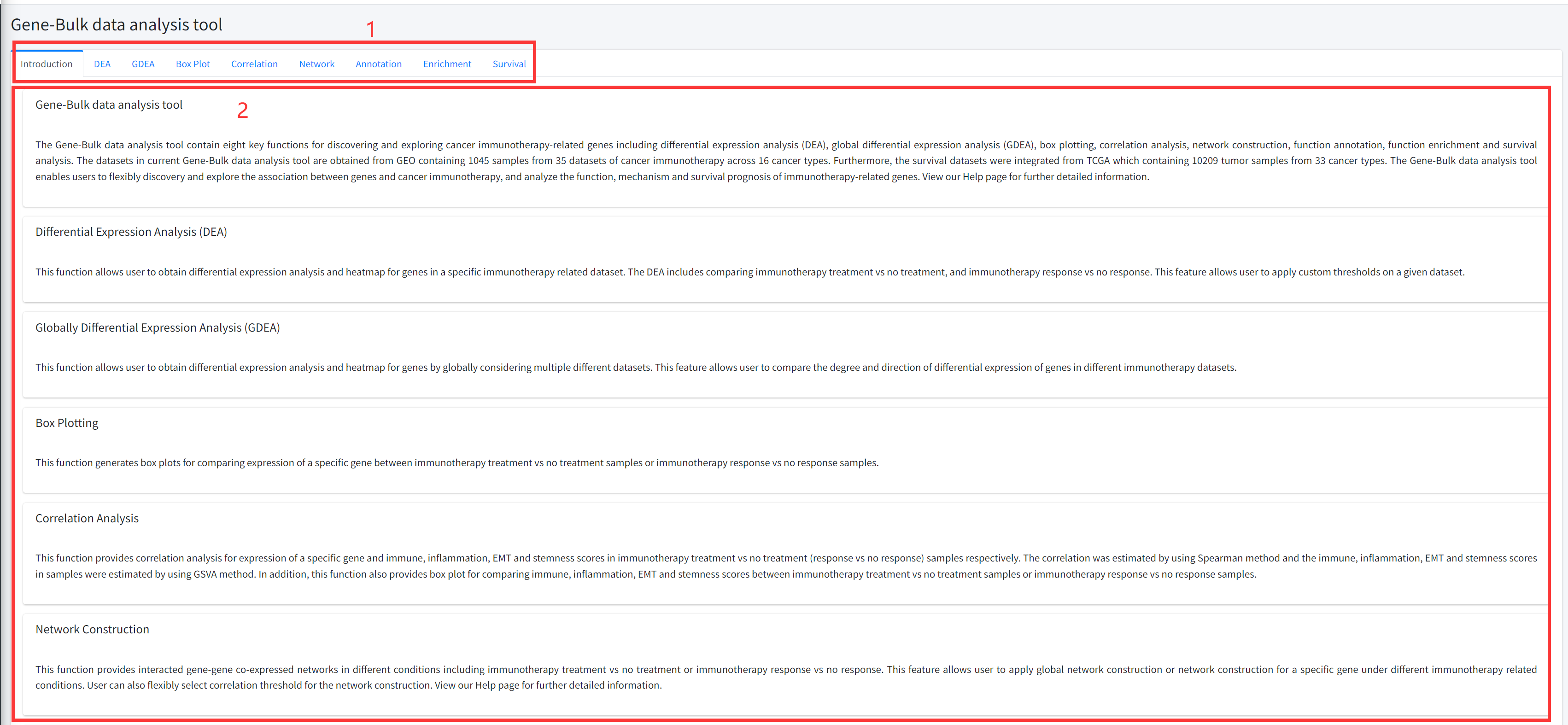Click the introduction paragraph about eight key functions

pos(785,161)
